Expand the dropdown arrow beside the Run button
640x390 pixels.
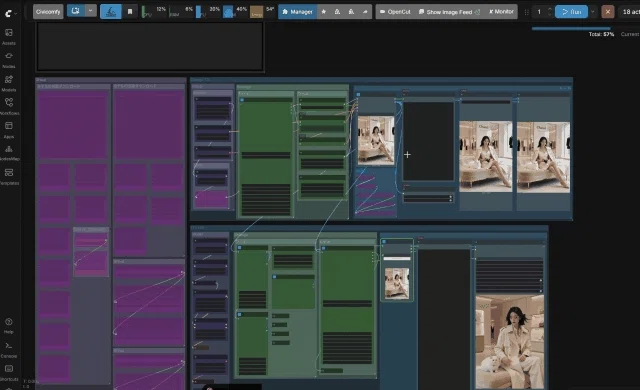[x=593, y=12]
